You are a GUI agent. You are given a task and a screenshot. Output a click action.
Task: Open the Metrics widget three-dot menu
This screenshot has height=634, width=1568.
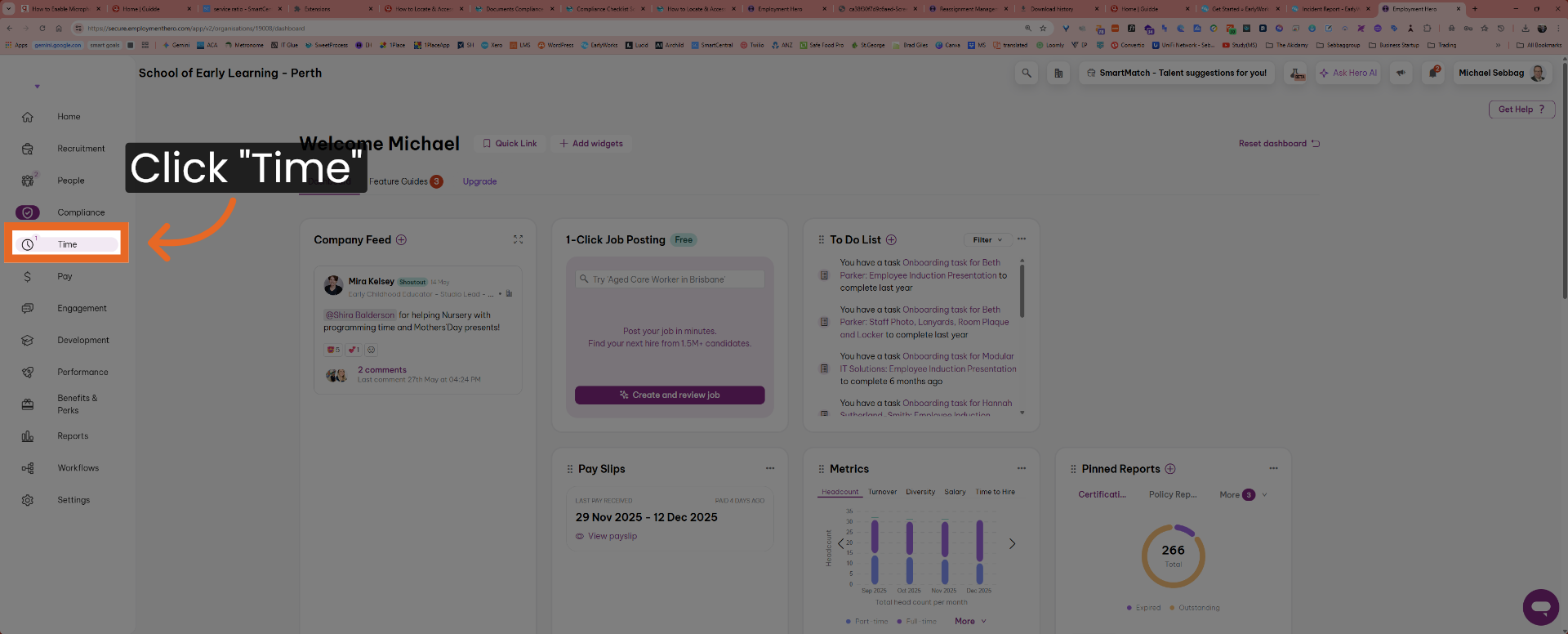coord(1021,469)
